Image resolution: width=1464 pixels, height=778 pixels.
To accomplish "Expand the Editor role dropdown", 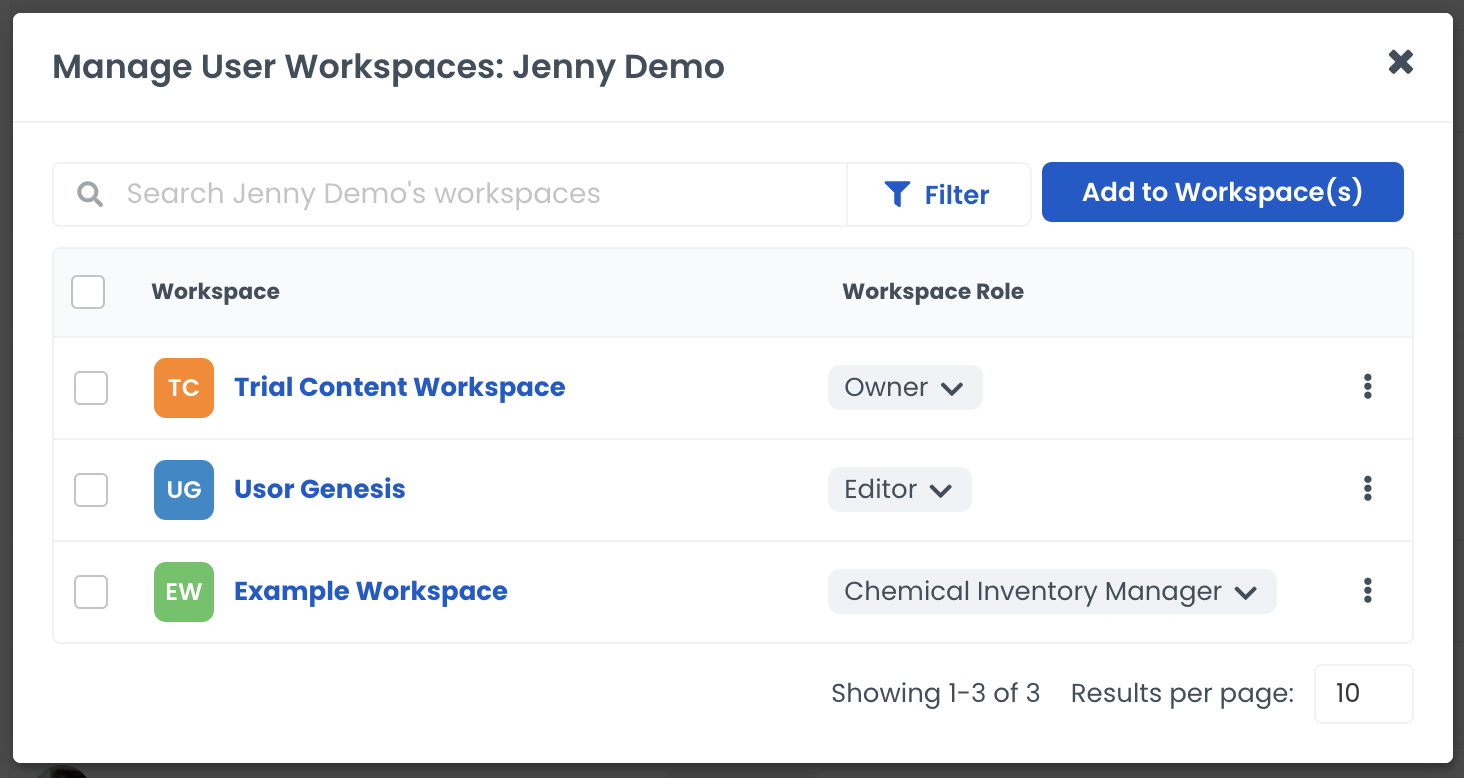I will (899, 490).
